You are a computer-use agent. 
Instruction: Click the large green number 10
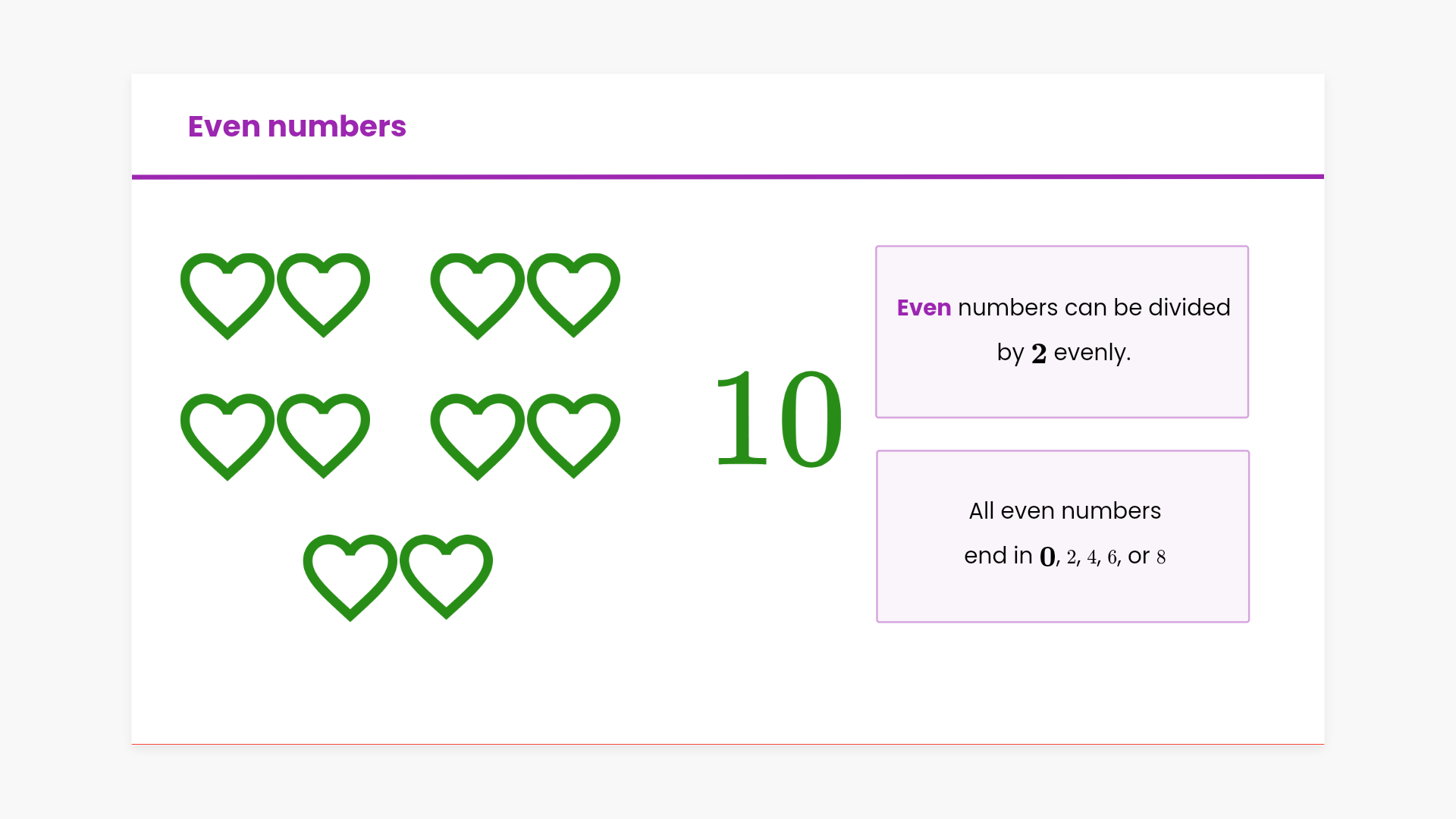[x=779, y=419]
